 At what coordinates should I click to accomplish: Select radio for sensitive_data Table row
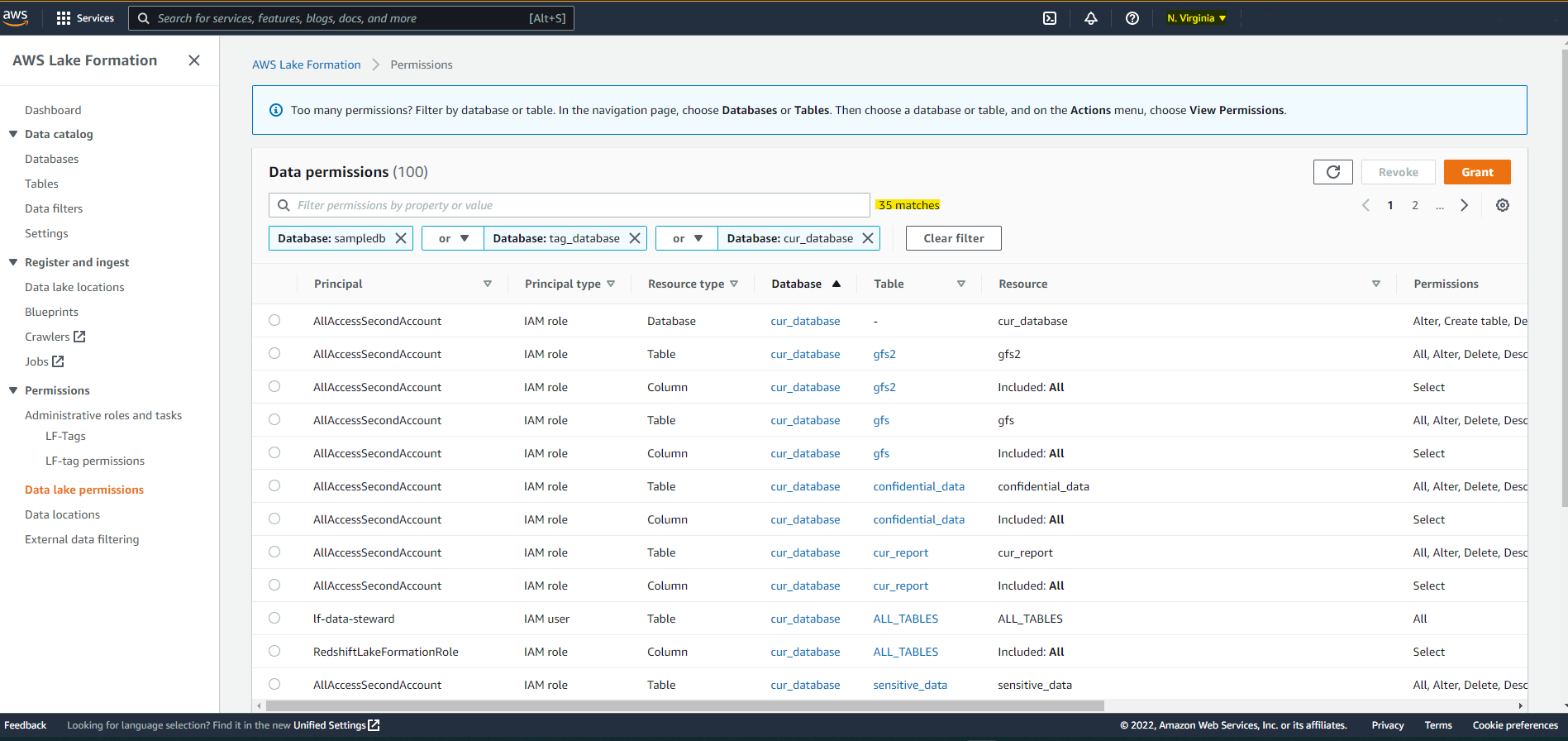click(274, 684)
